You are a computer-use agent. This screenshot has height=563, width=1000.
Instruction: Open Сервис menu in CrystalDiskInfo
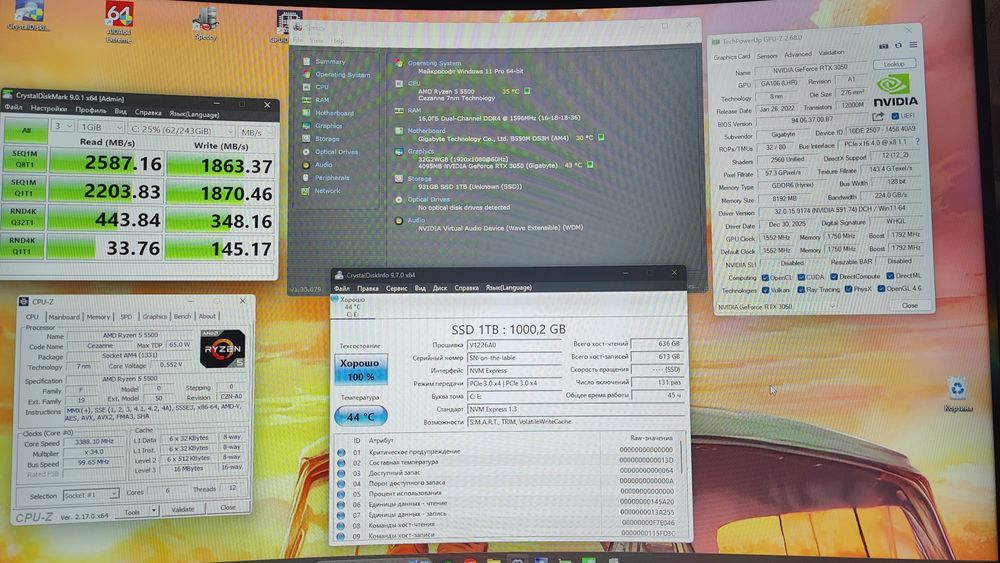point(397,288)
